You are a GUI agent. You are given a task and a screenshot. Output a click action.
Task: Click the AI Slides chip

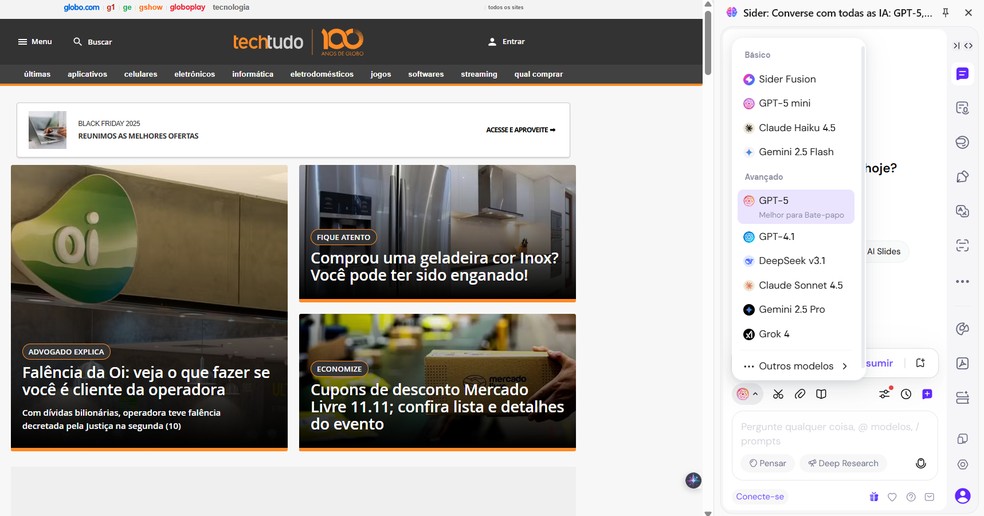[884, 251]
